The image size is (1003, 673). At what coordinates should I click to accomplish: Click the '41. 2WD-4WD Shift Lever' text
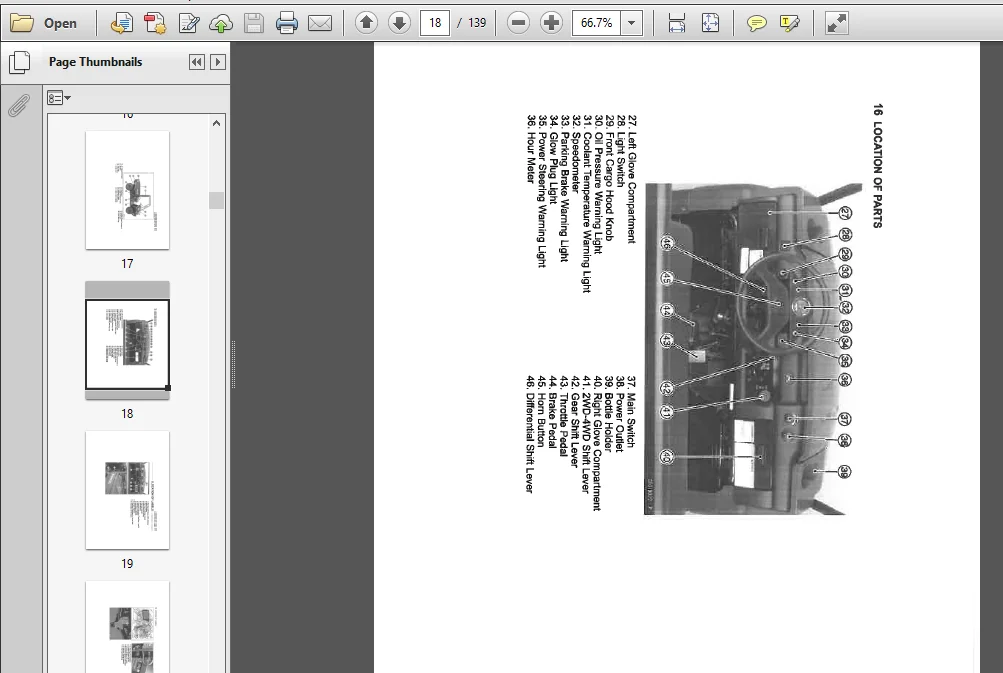point(586,434)
